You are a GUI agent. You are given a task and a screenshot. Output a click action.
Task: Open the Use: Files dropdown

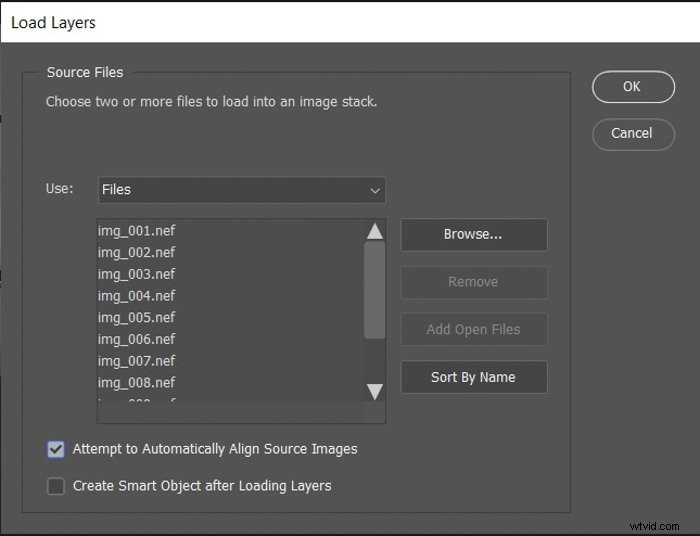pos(242,190)
